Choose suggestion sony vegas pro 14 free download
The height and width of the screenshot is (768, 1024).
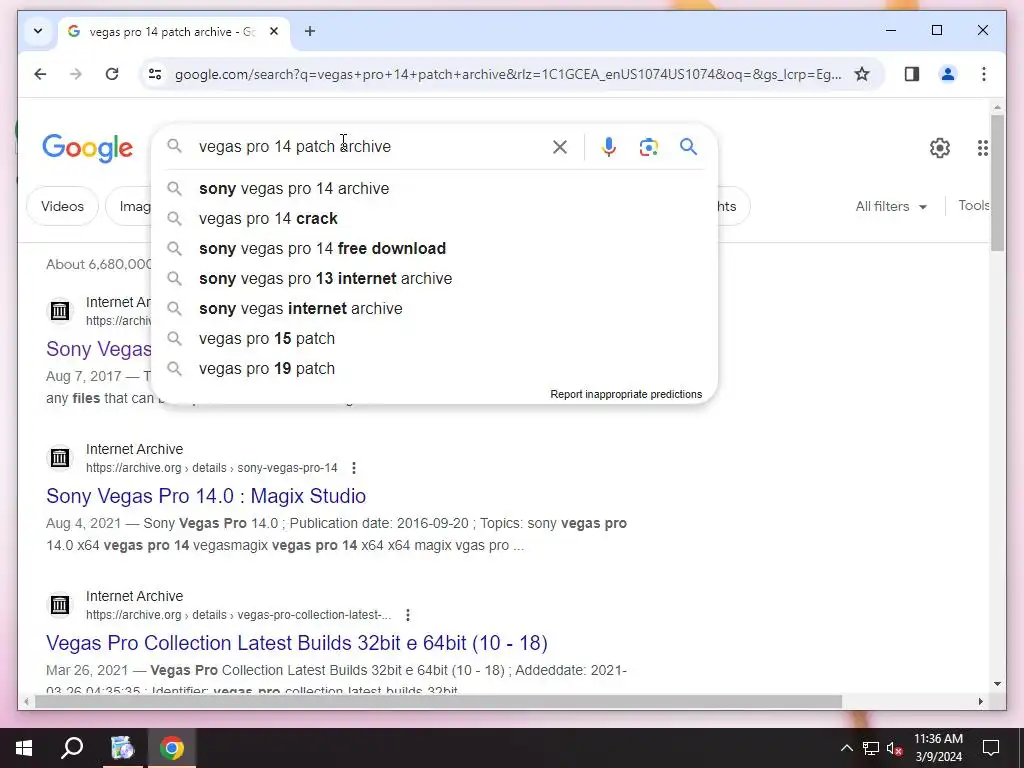tap(434, 249)
